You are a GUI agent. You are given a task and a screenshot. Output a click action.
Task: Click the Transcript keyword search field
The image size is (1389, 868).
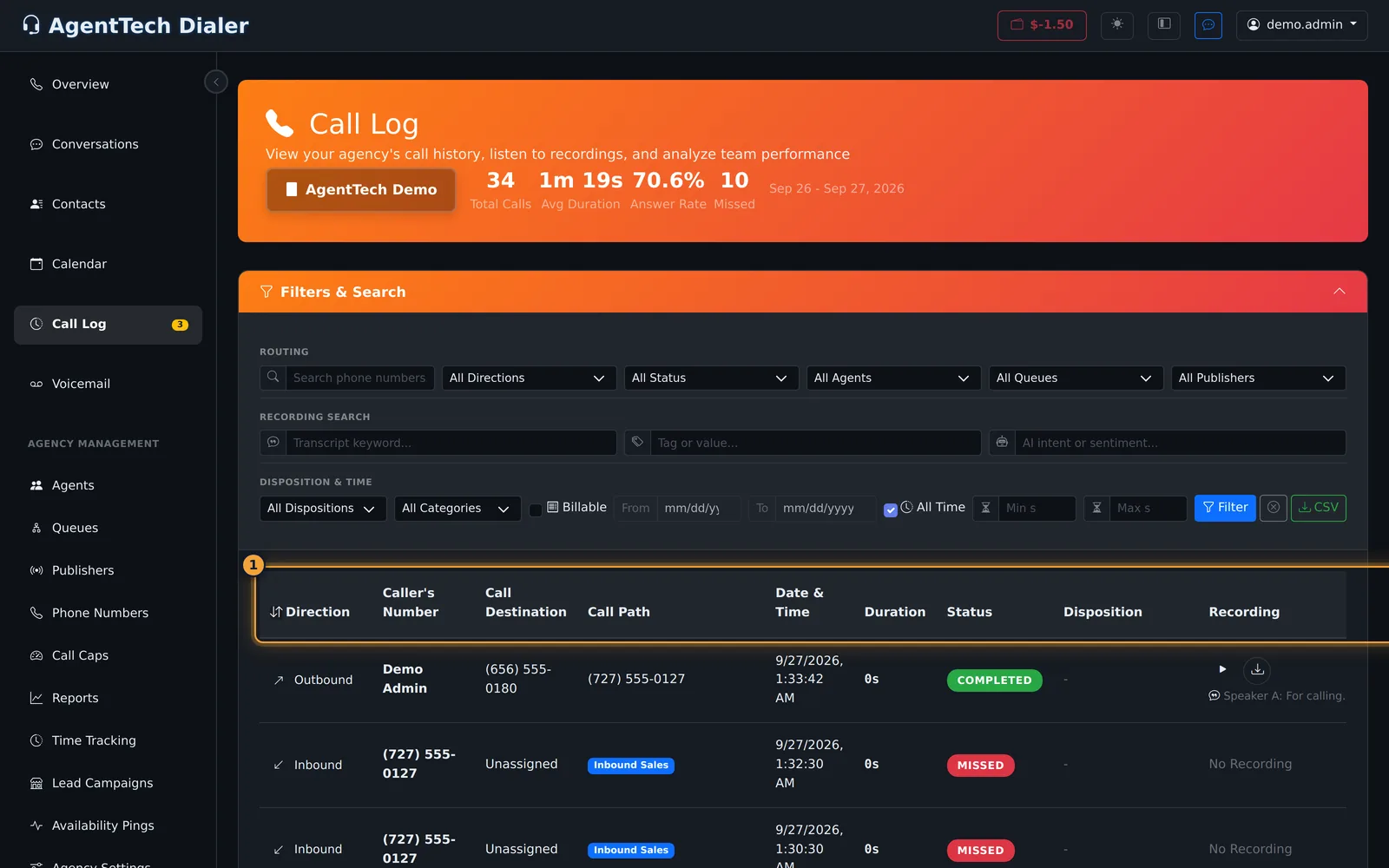pos(451,443)
